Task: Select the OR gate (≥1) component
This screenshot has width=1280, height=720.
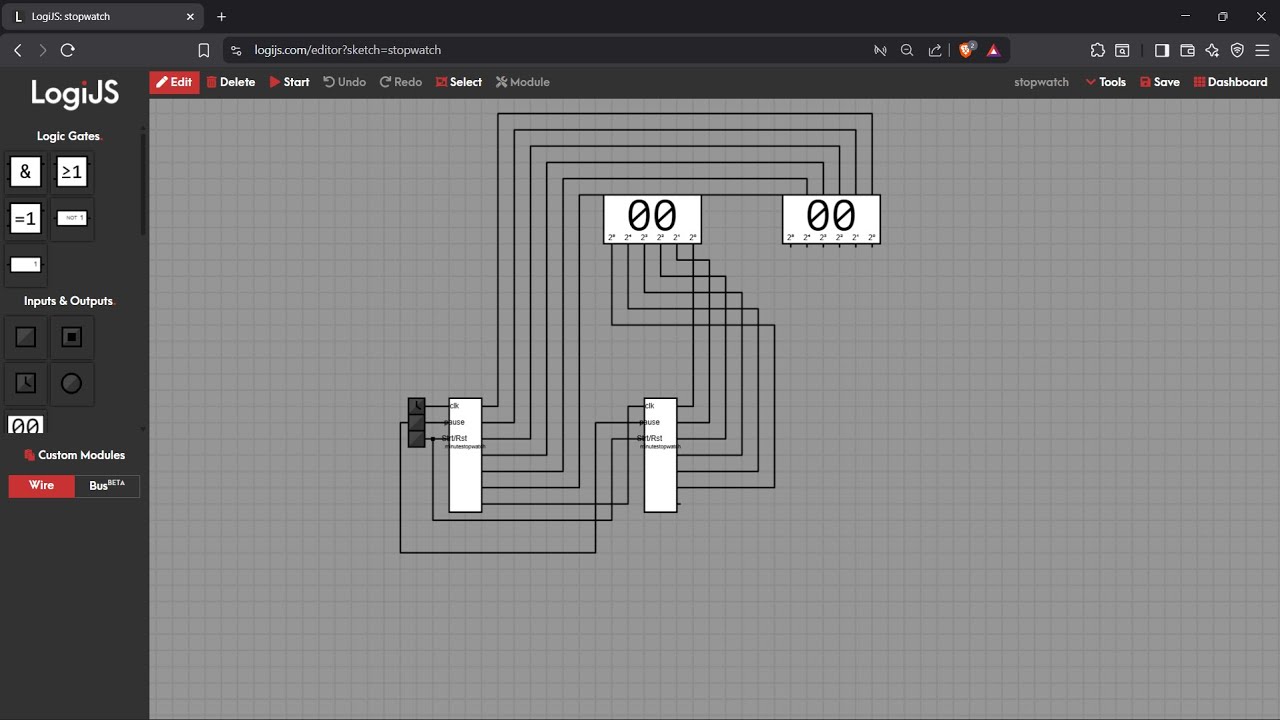Action: point(72,172)
